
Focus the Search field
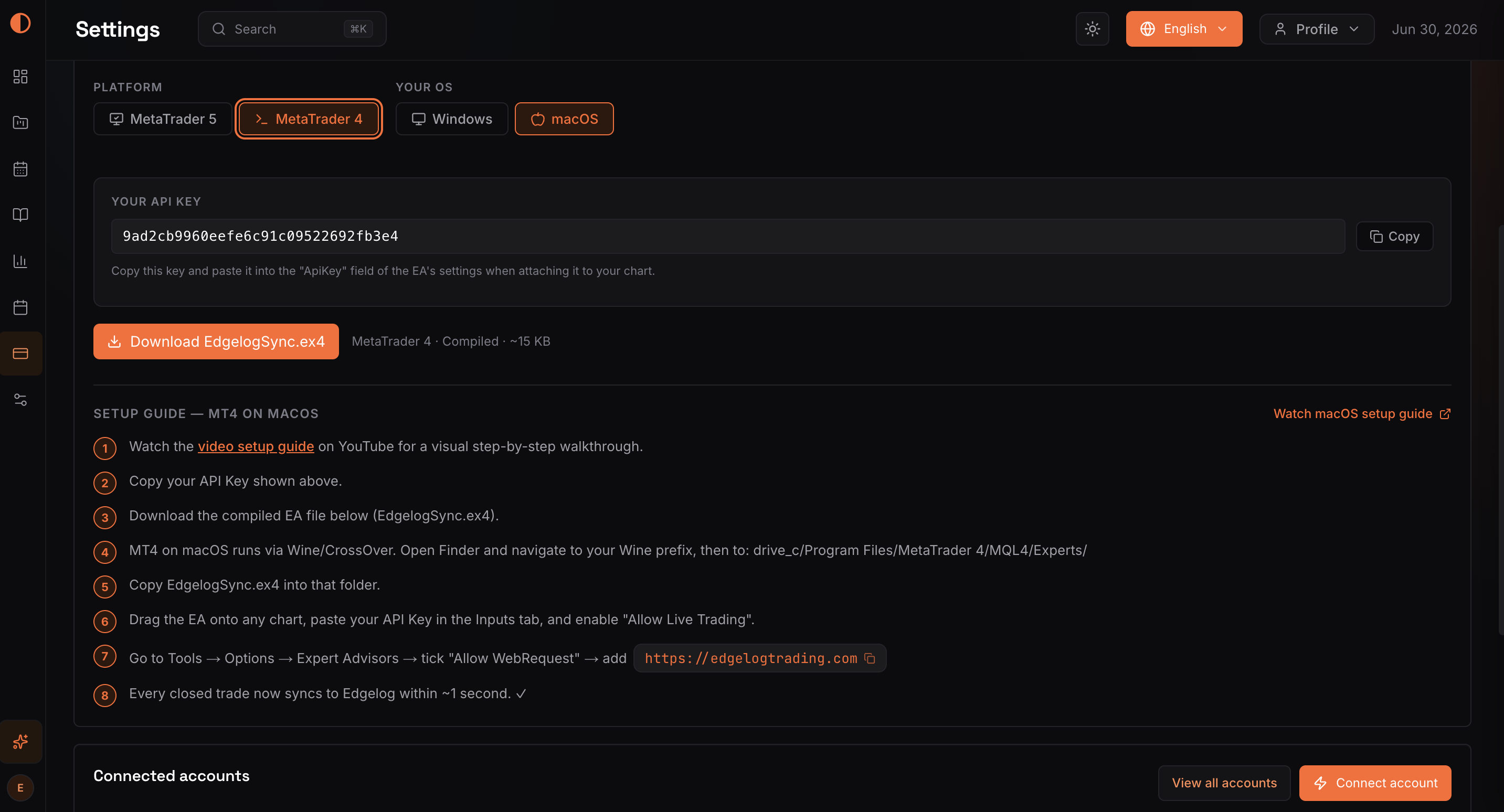click(x=292, y=29)
